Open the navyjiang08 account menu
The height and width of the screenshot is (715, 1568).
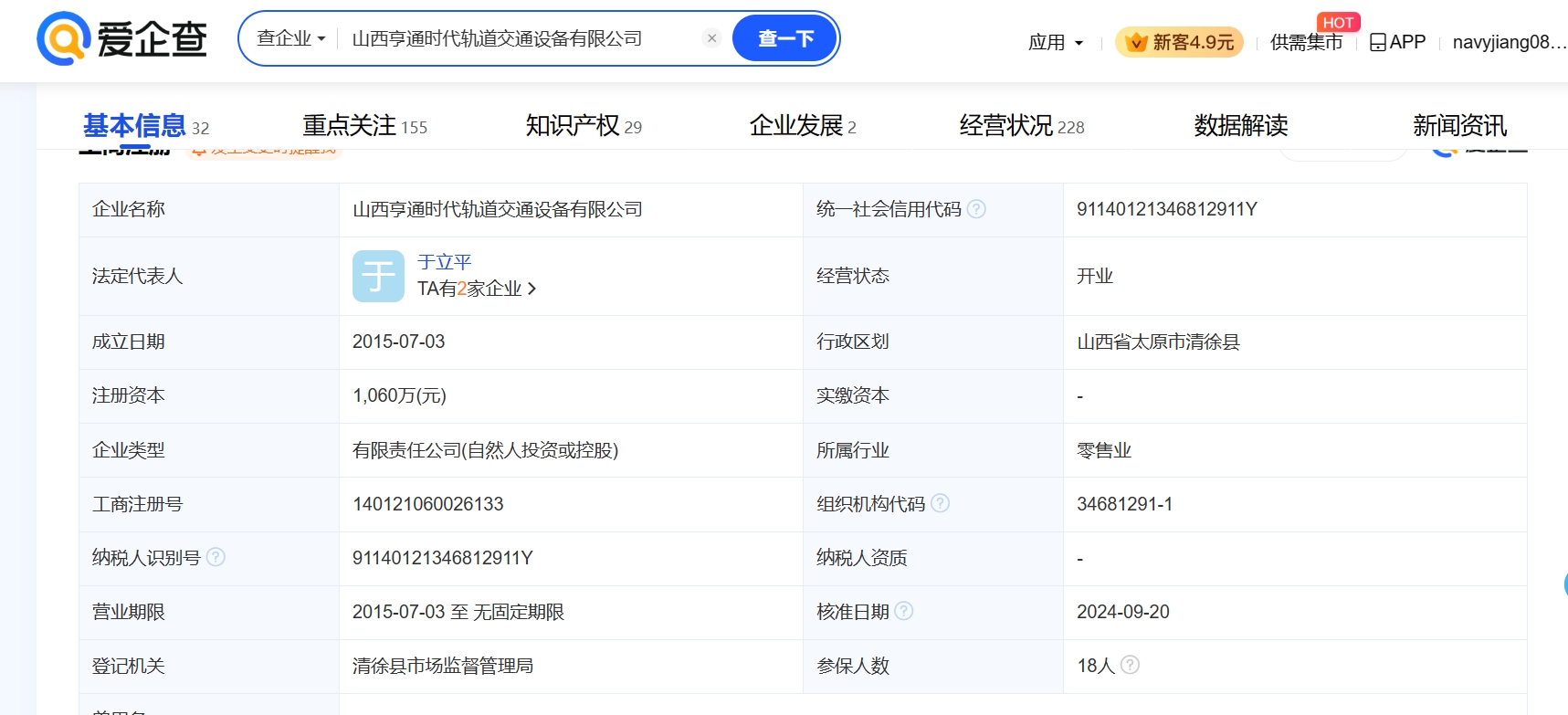(x=1510, y=42)
